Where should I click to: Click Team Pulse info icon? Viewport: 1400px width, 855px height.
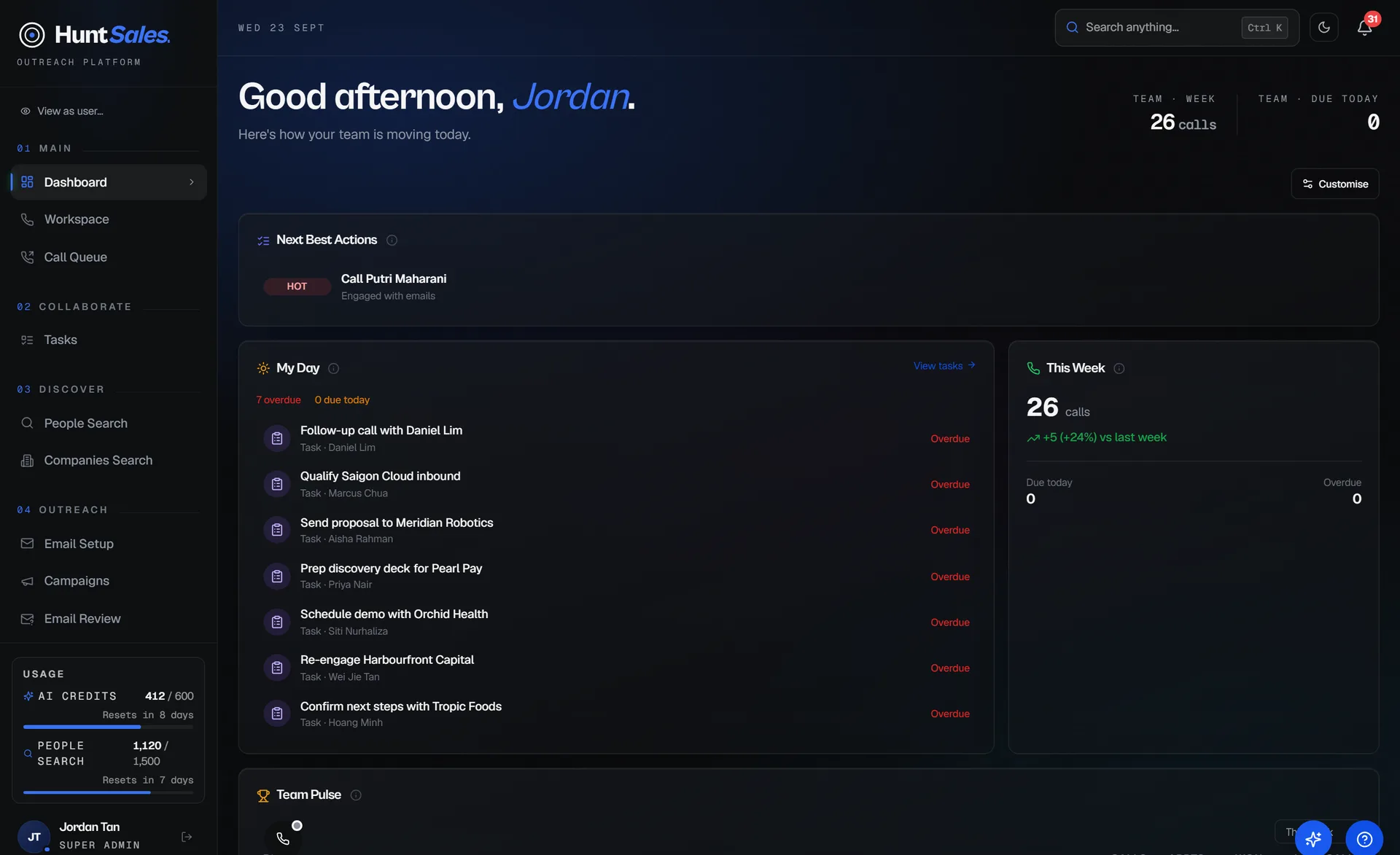[356, 795]
